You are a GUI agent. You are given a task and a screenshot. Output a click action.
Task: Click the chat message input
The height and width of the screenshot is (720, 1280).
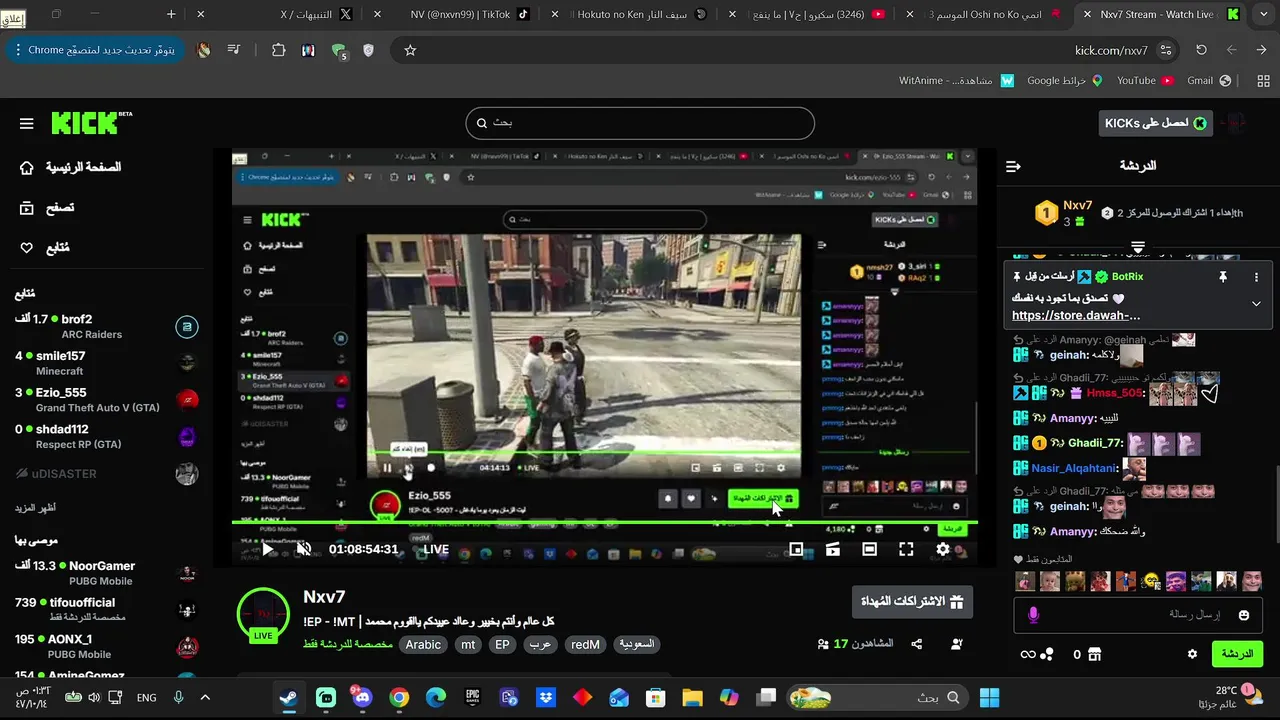tap(1139, 615)
